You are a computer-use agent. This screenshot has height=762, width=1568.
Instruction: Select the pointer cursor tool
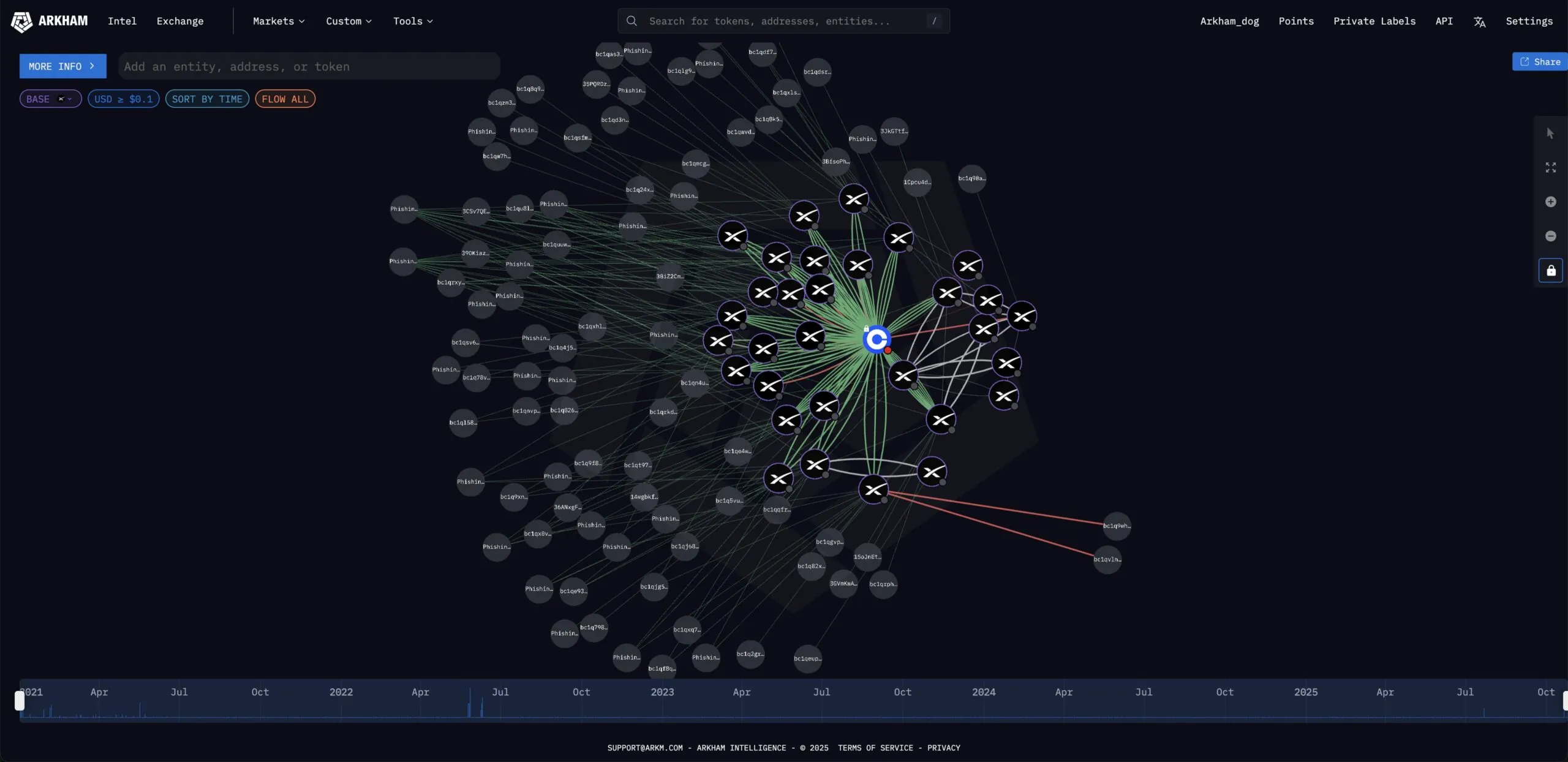tap(1550, 134)
